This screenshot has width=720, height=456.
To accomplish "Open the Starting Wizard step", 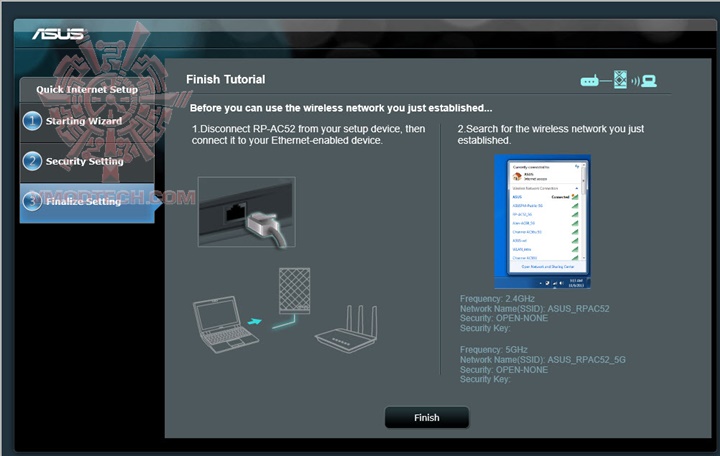I will 87,121.
